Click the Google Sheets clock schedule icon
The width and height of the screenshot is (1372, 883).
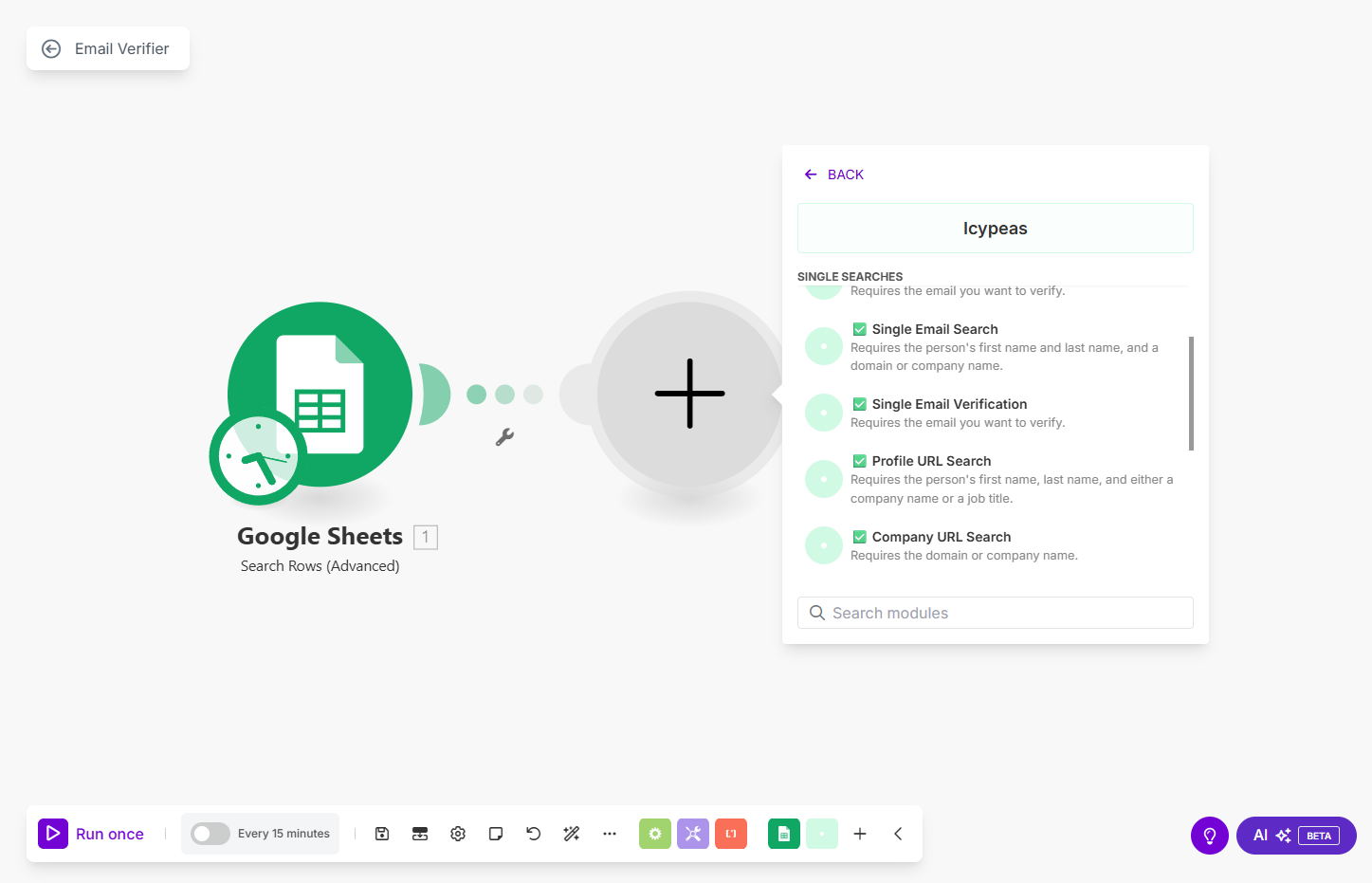[258, 458]
